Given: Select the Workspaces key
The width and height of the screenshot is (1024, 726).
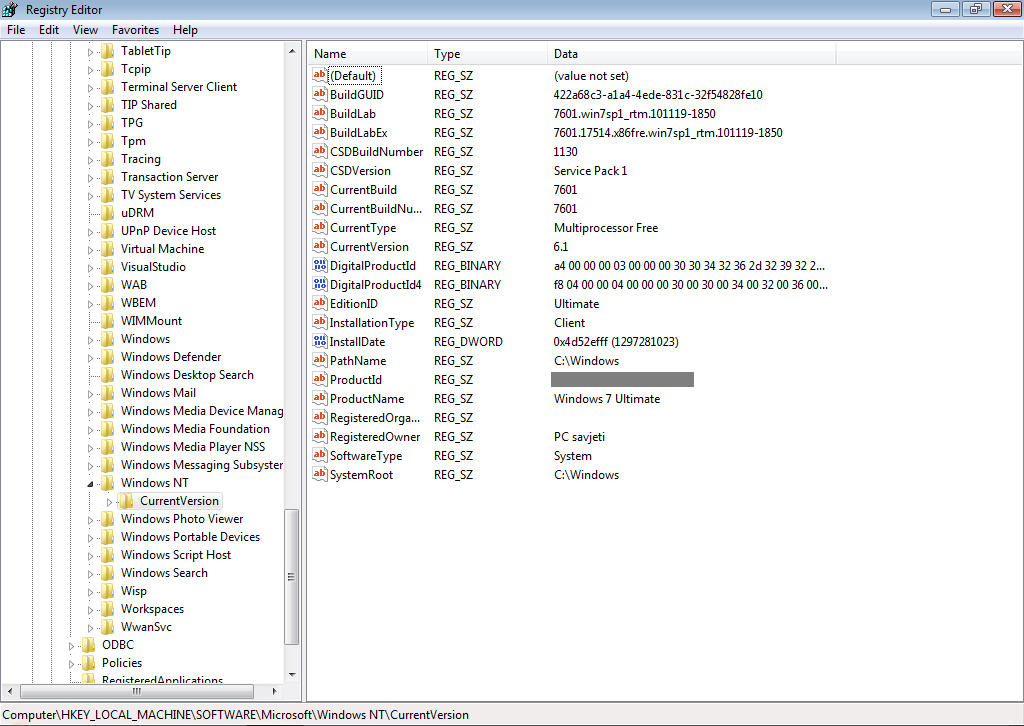Looking at the screenshot, I should coord(152,609).
